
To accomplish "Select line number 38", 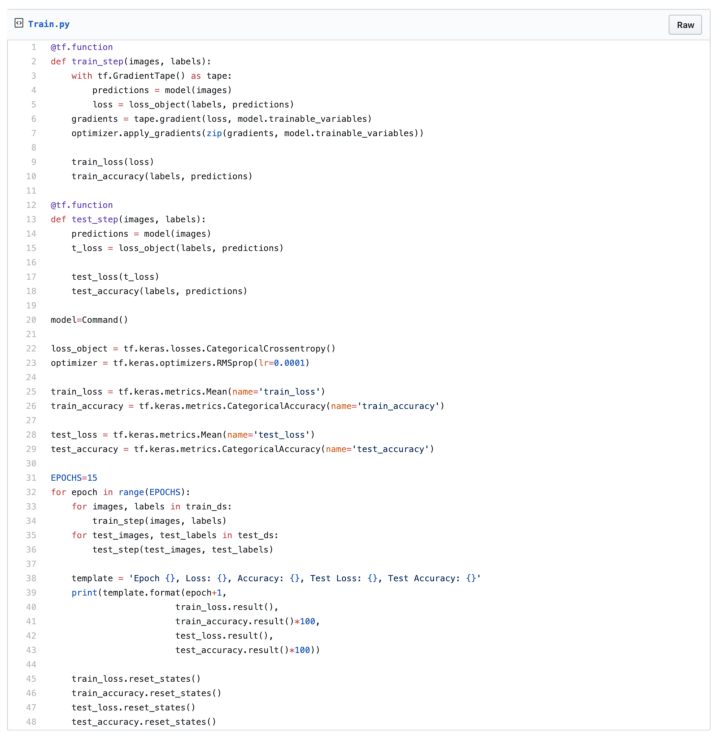I will click(31, 578).
